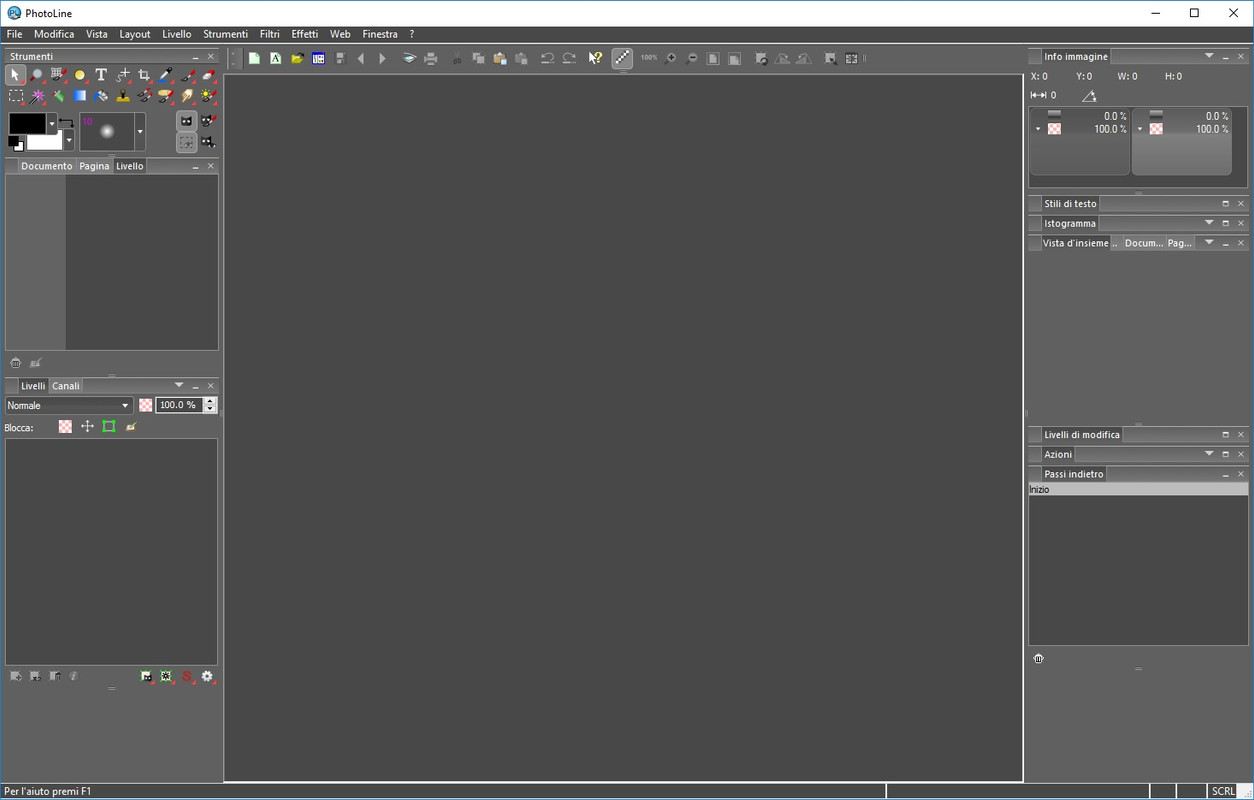Select the dodge lighten brush tool
1254x800 pixels.
point(208,96)
